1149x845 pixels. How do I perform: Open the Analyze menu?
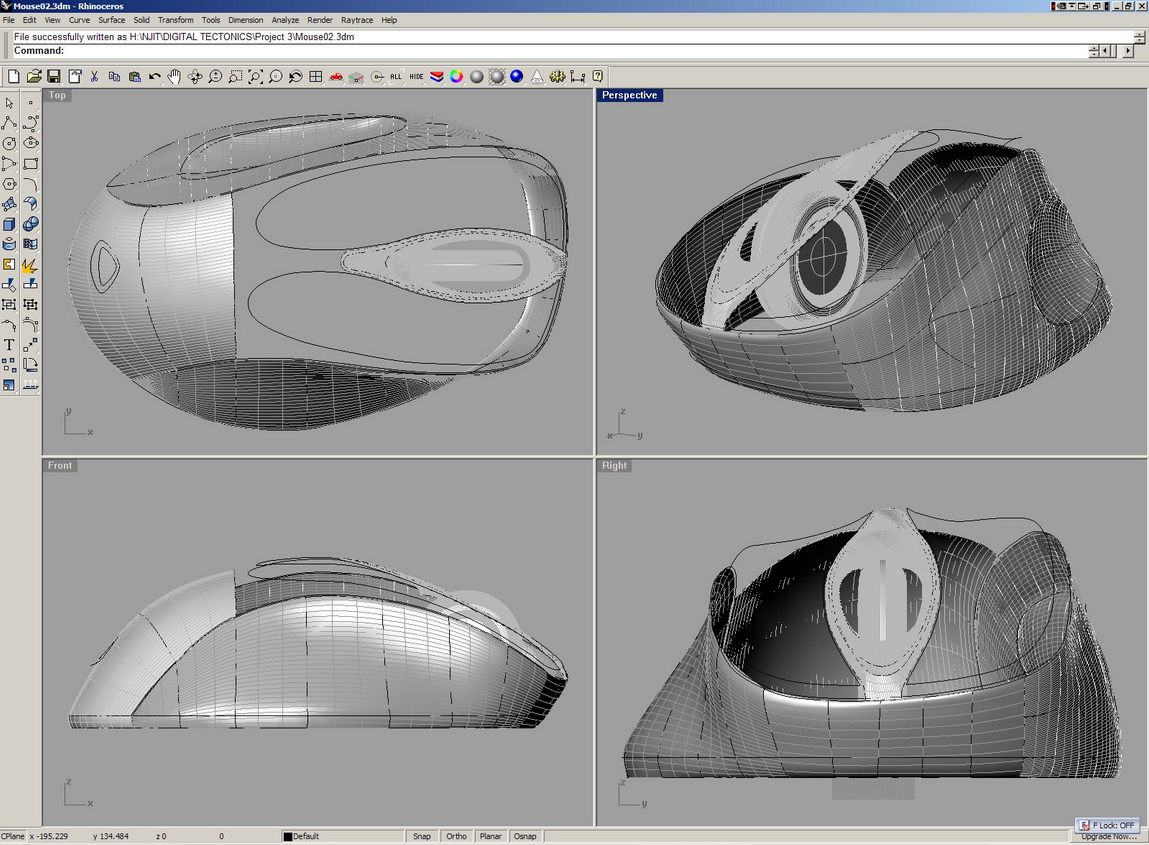coord(285,20)
